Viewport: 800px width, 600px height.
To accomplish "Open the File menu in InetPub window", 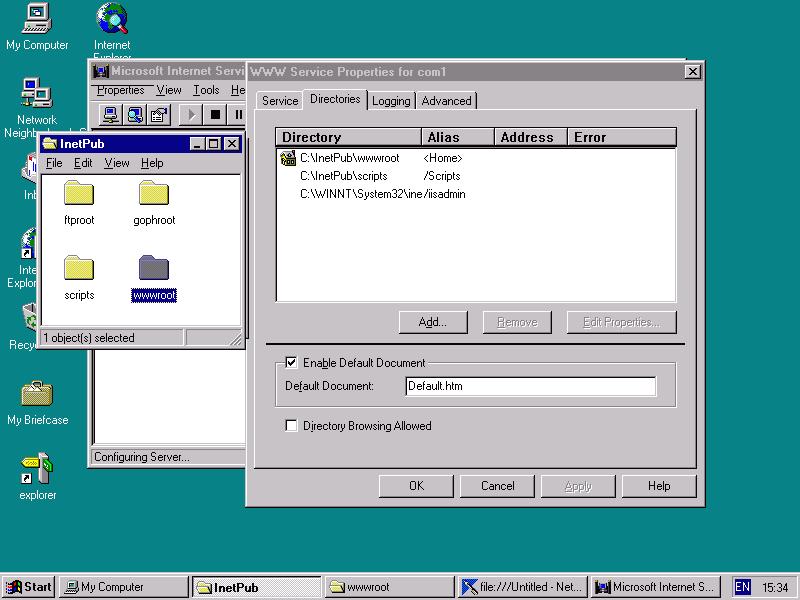I will pyautogui.click(x=54, y=163).
